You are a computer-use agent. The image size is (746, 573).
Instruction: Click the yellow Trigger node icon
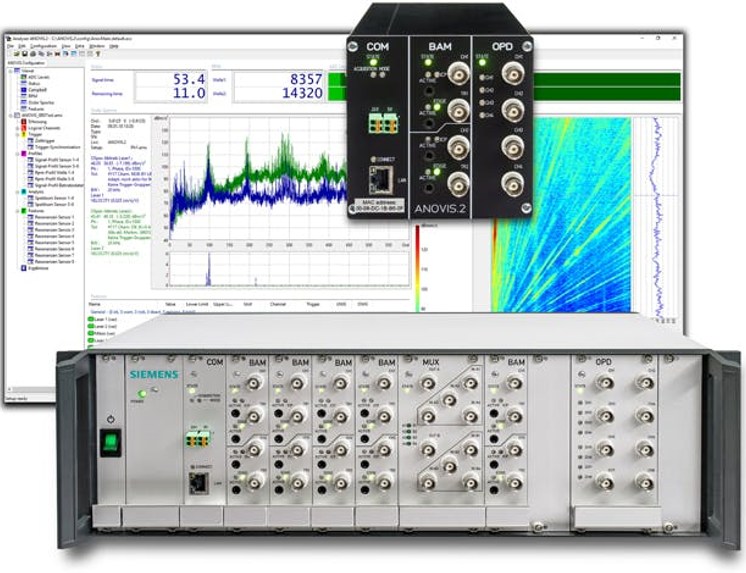coord(24,134)
